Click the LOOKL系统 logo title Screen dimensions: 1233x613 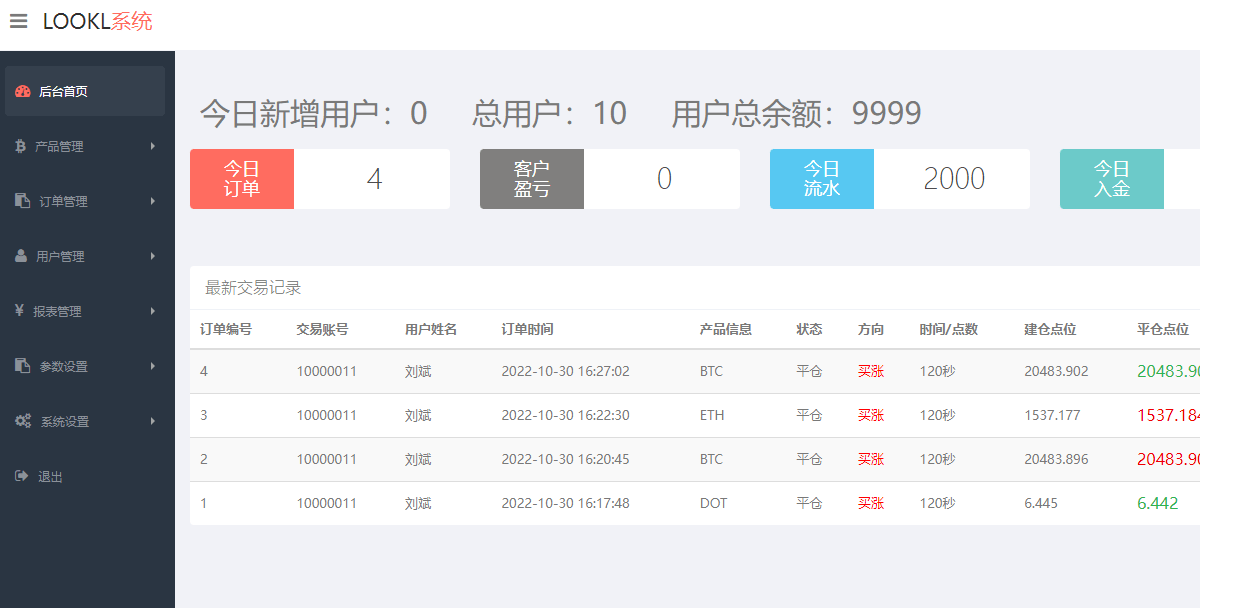[x=98, y=21]
